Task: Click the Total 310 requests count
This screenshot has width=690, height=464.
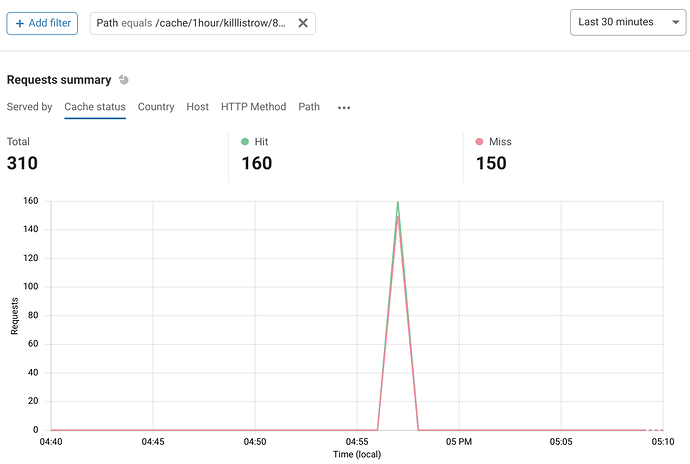Action: tap(22, 163)
